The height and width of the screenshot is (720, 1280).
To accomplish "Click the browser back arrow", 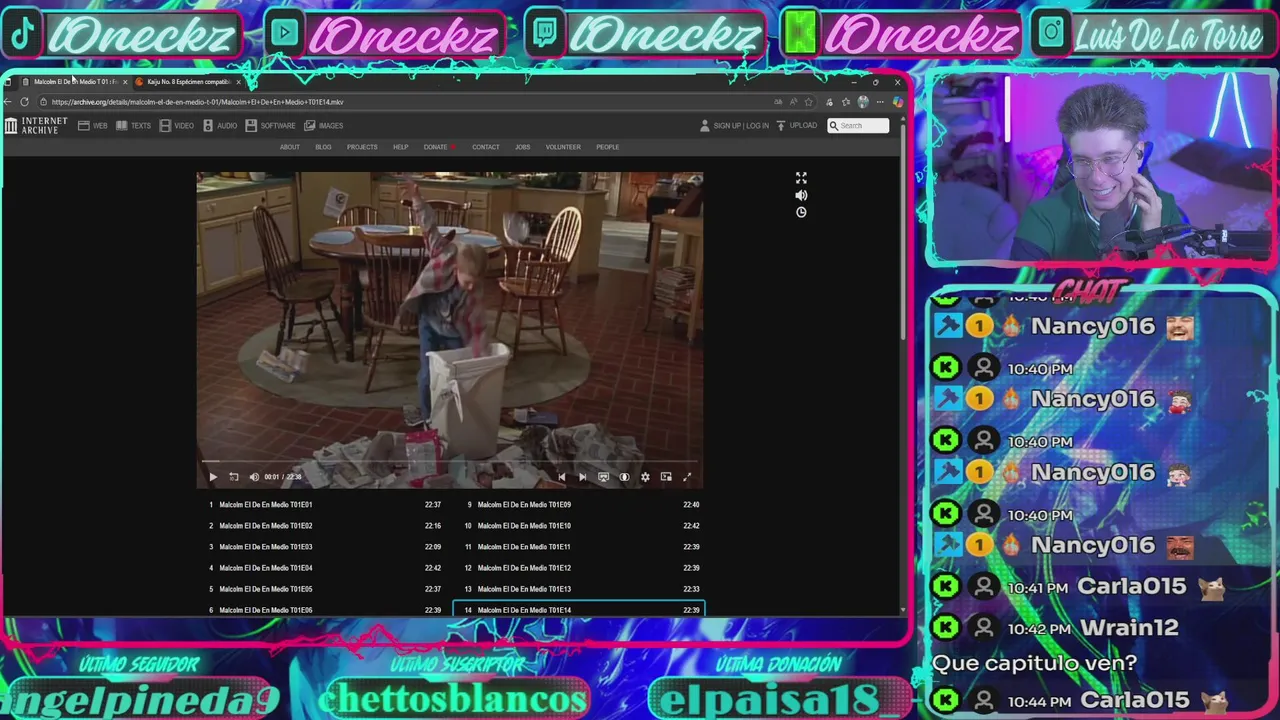I will (x=9, y=102).
